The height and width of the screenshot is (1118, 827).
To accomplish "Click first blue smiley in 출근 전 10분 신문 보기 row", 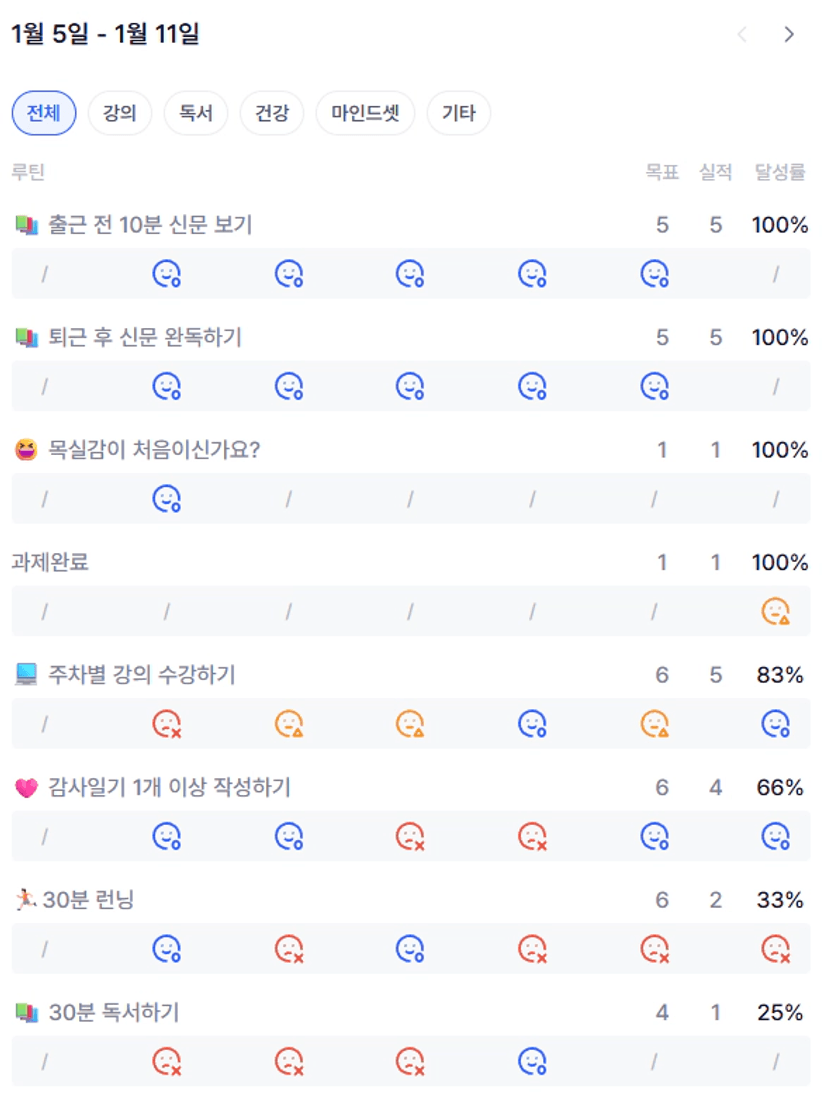I will [x=166, y=273].
